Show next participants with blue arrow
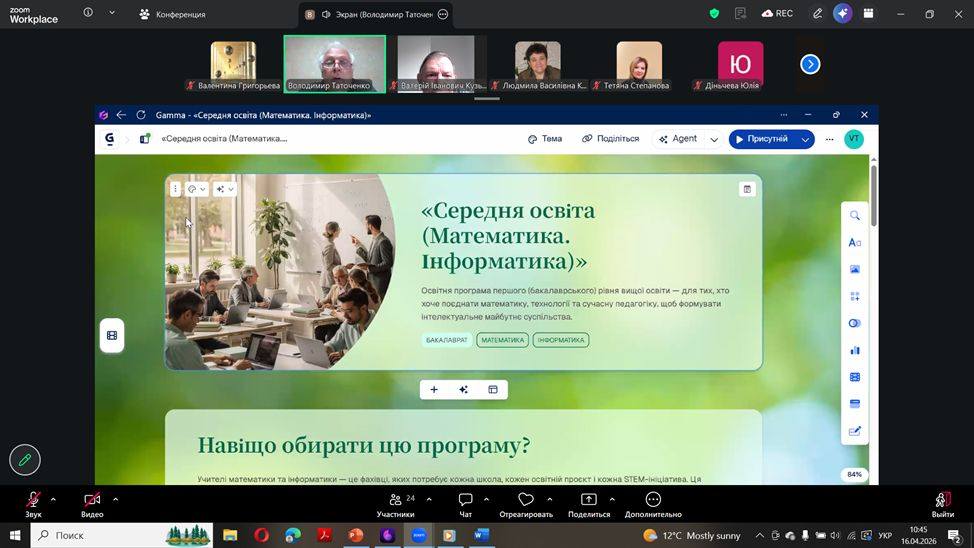The height and width of the screenshot is (548, 974). (810, 64)
